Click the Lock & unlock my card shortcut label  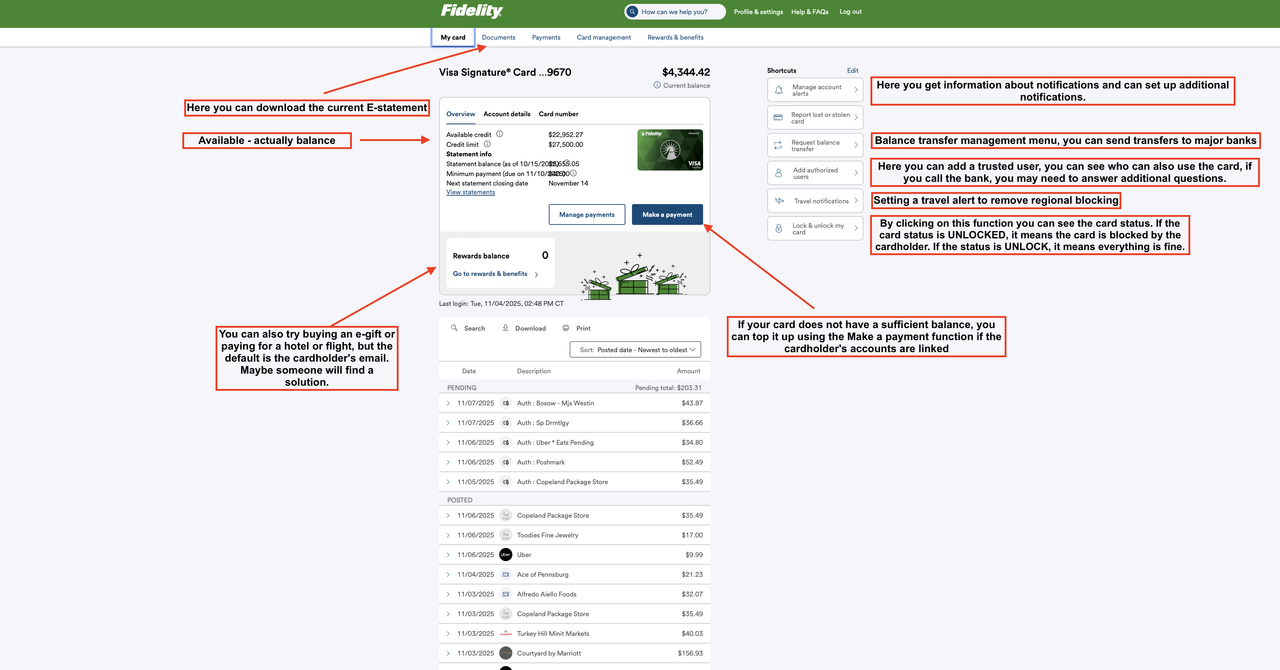[x=818, y=229]
